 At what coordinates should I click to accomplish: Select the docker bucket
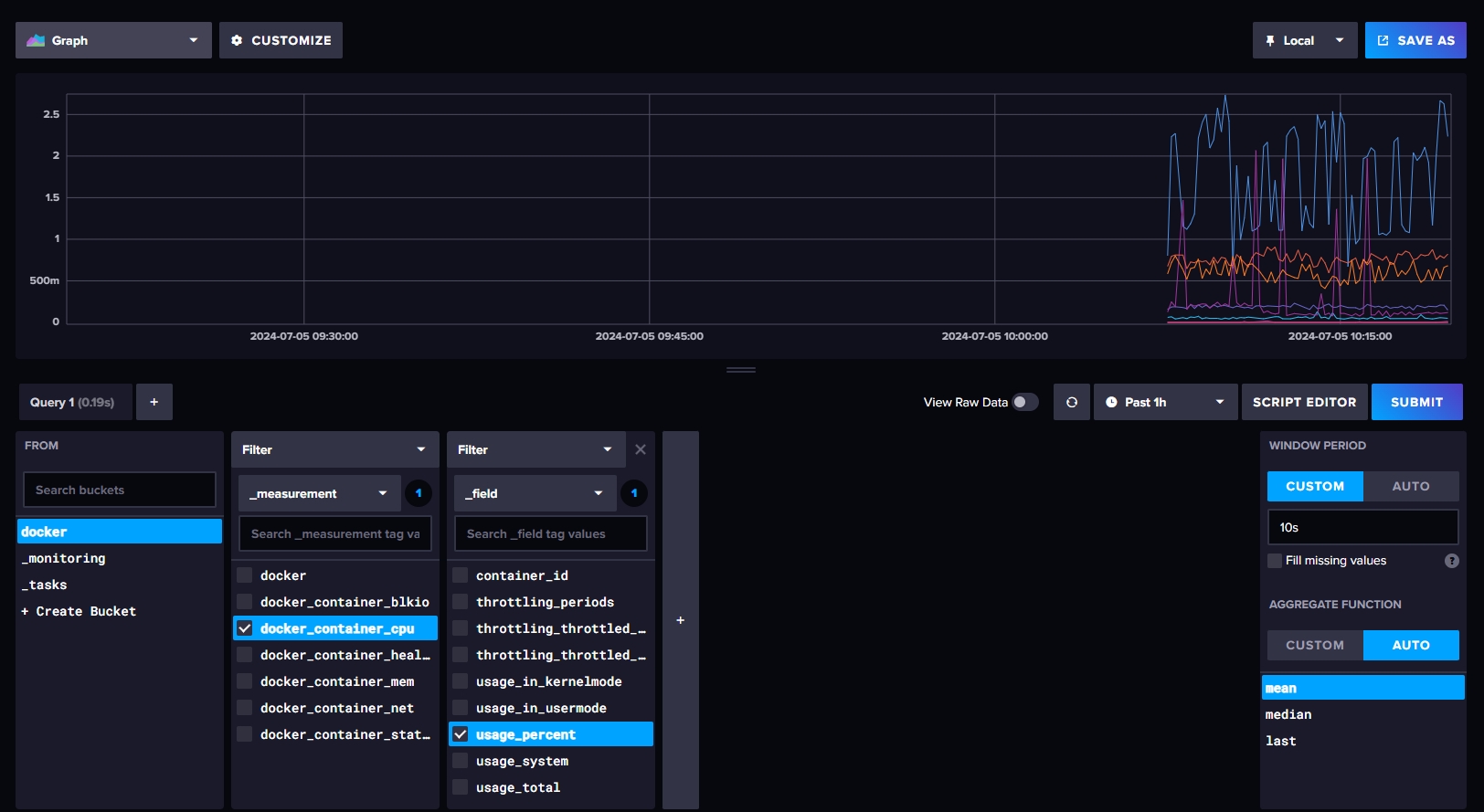120,532
